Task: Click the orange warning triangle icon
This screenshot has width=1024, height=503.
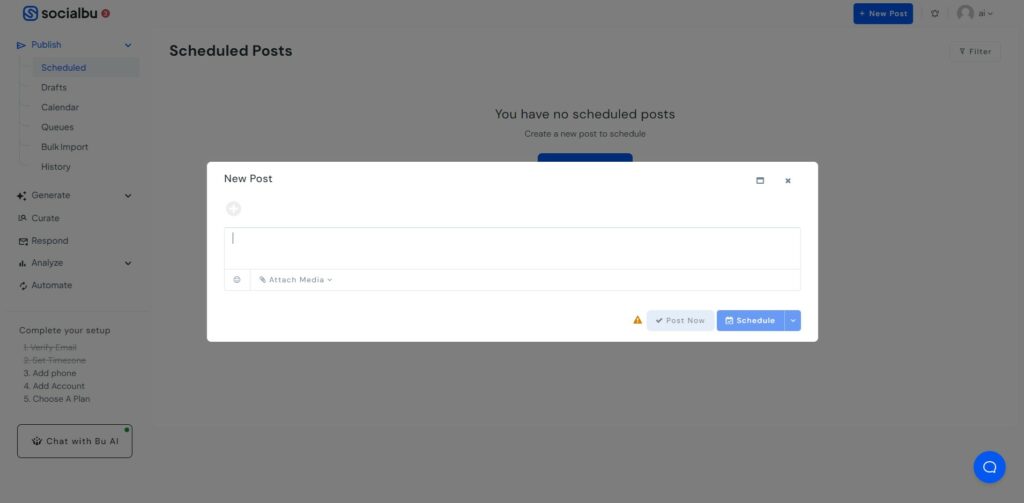Action: (x=637, y=320)
